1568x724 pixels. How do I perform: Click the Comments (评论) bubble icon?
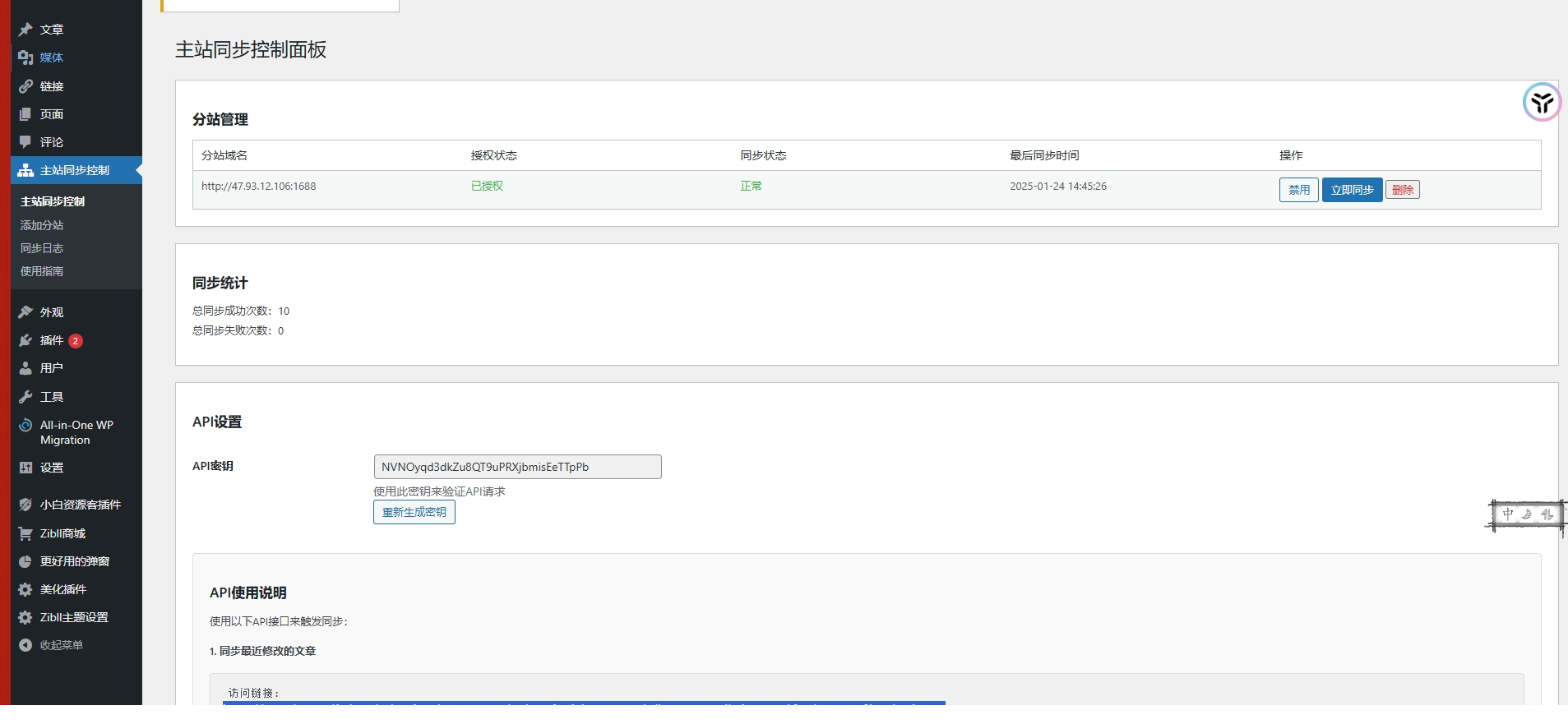[25, 142]
